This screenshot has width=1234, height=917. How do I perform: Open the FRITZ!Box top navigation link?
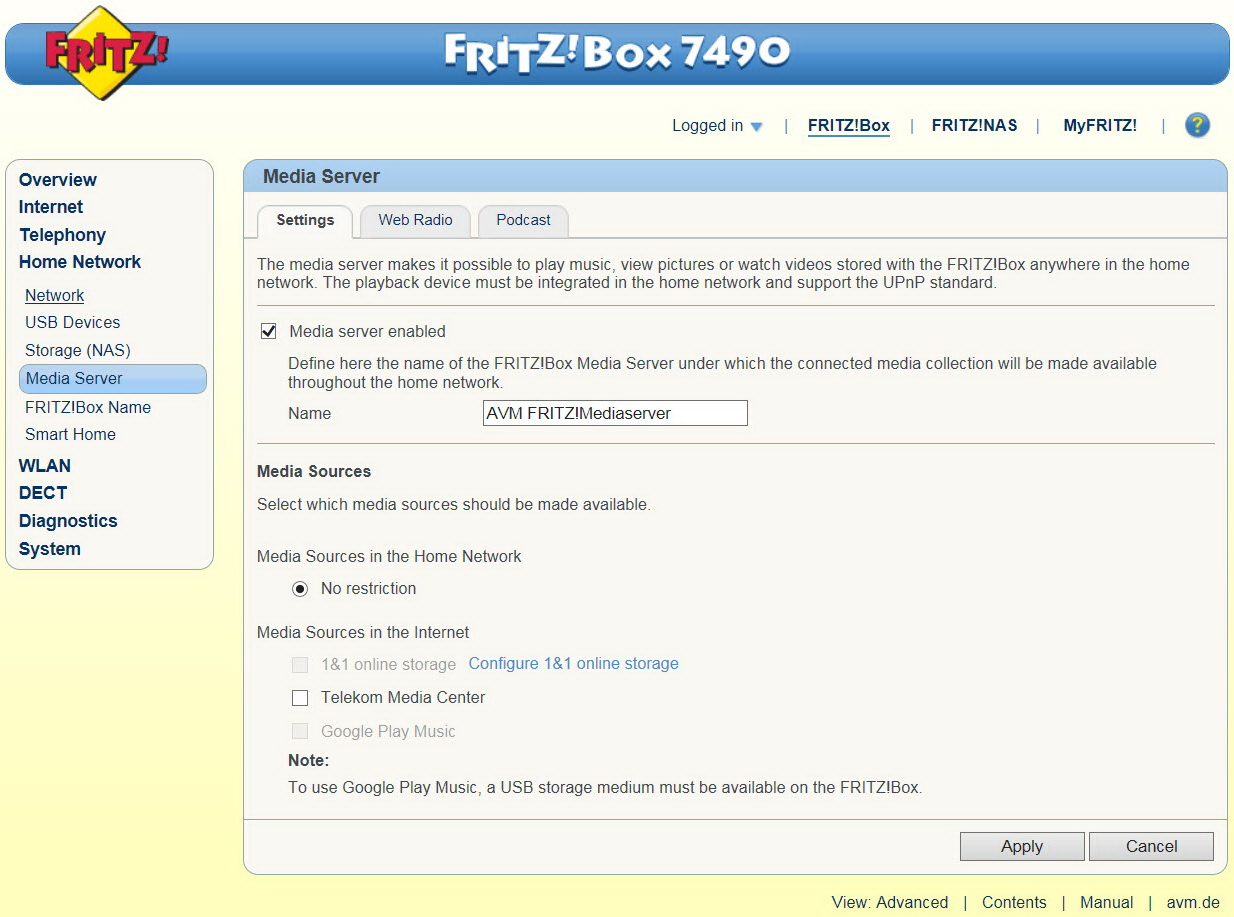pos(849,126)
